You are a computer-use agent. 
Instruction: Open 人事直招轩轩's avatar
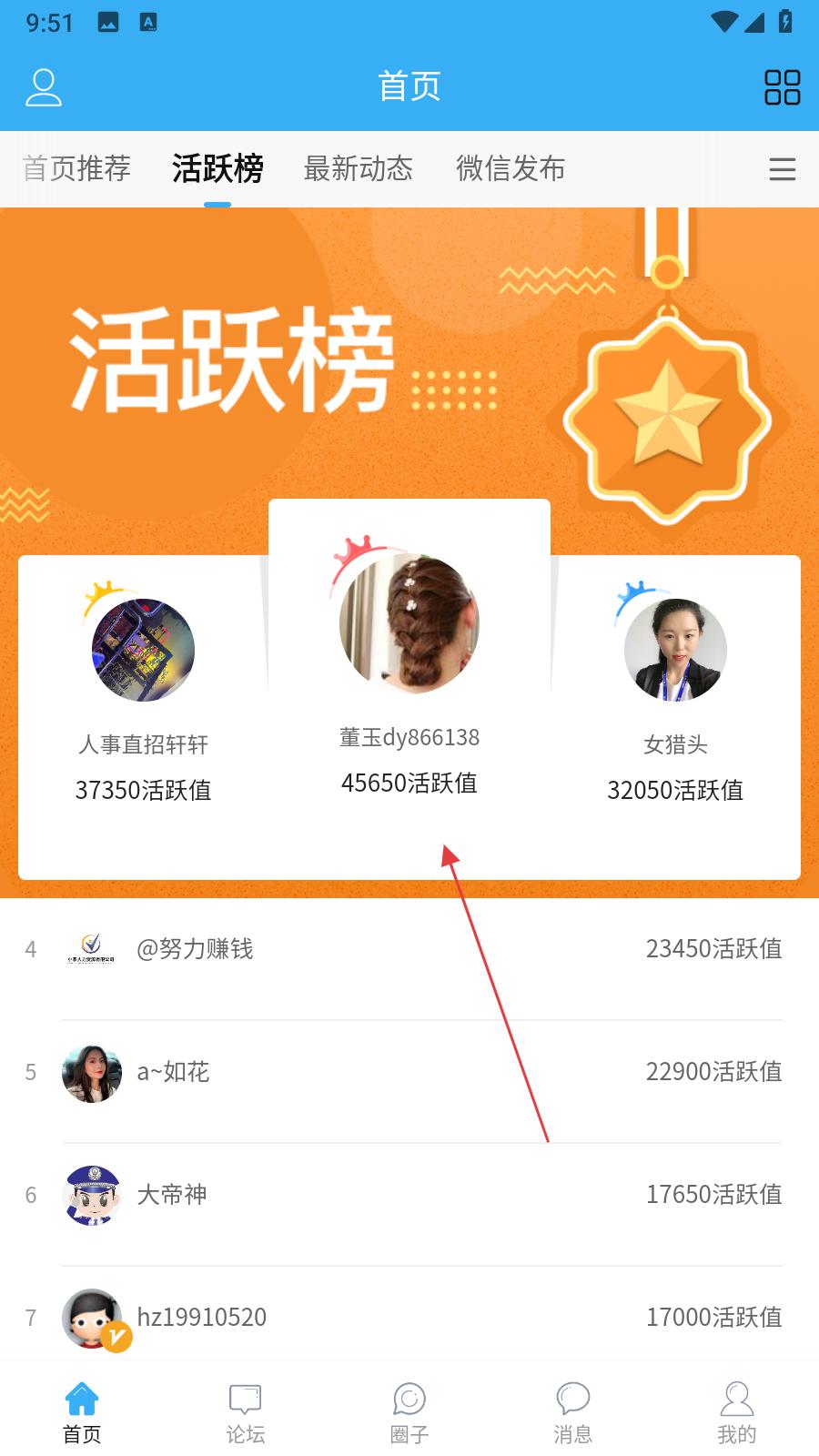(x=143, y=650)
